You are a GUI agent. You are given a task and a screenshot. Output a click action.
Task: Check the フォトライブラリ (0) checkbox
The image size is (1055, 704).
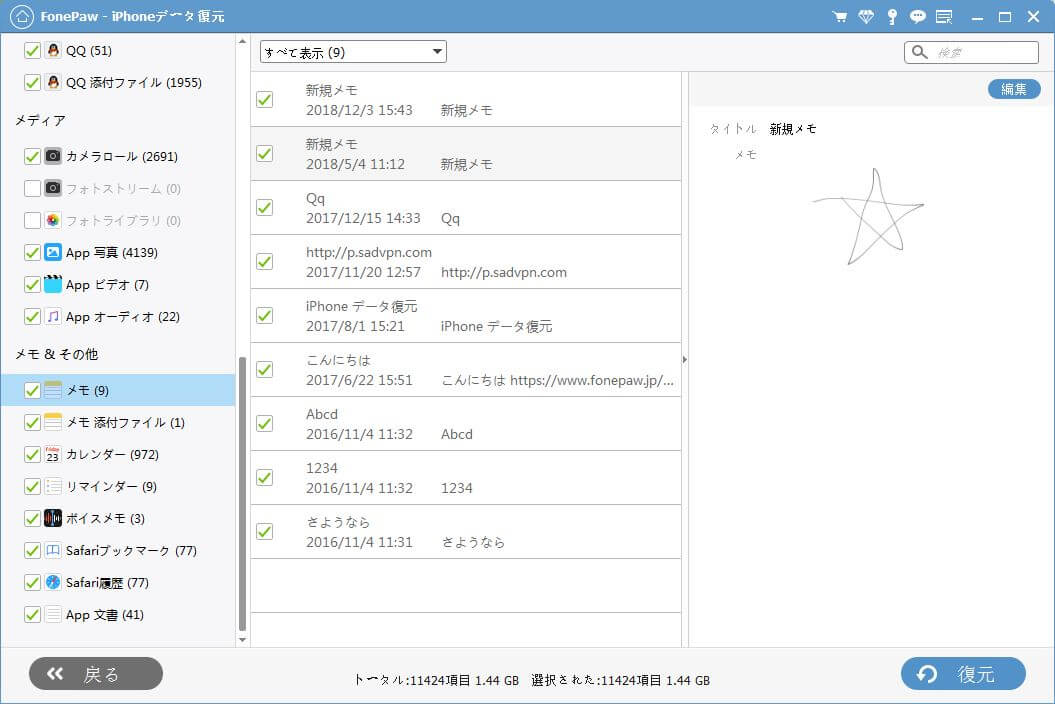32,220
